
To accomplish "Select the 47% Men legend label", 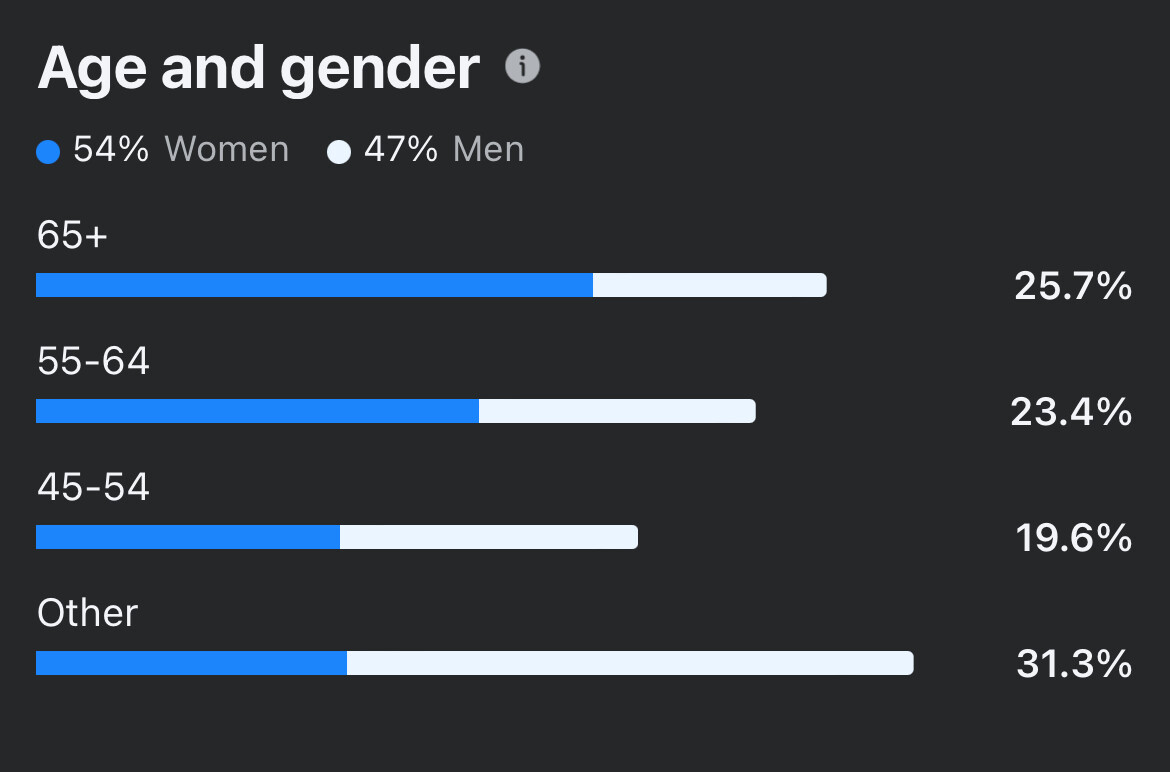I will (x=444, y=150).
